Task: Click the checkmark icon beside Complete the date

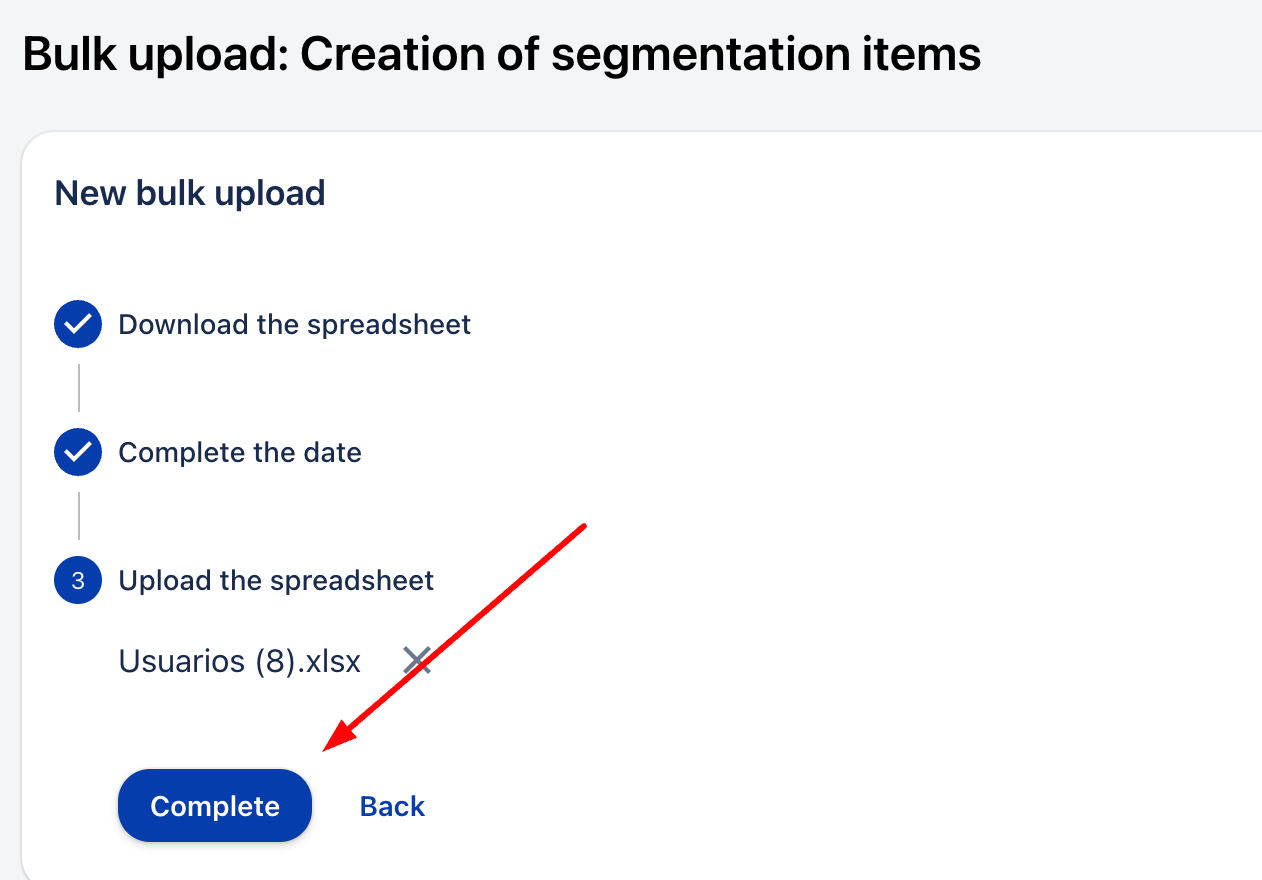Action: click(78, 453)
